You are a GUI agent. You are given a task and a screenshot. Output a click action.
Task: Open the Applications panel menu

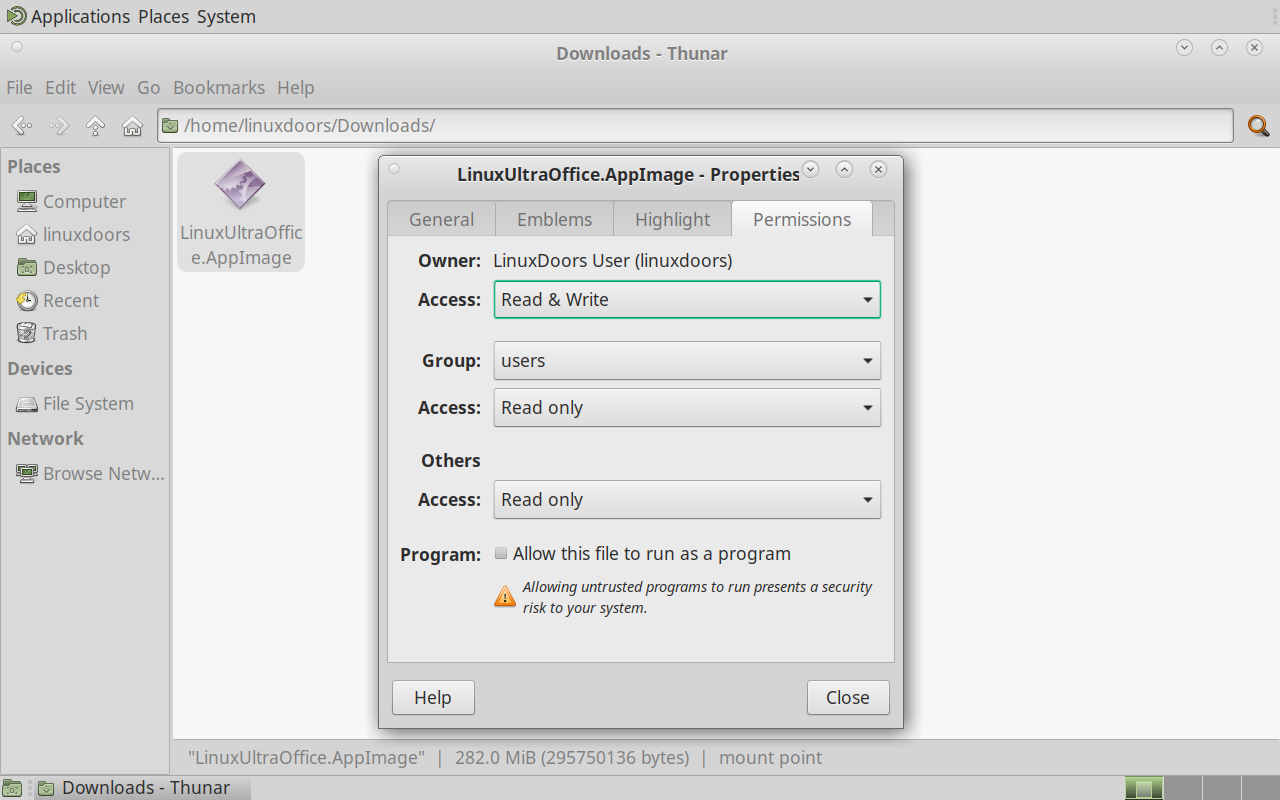coord(80,16)
